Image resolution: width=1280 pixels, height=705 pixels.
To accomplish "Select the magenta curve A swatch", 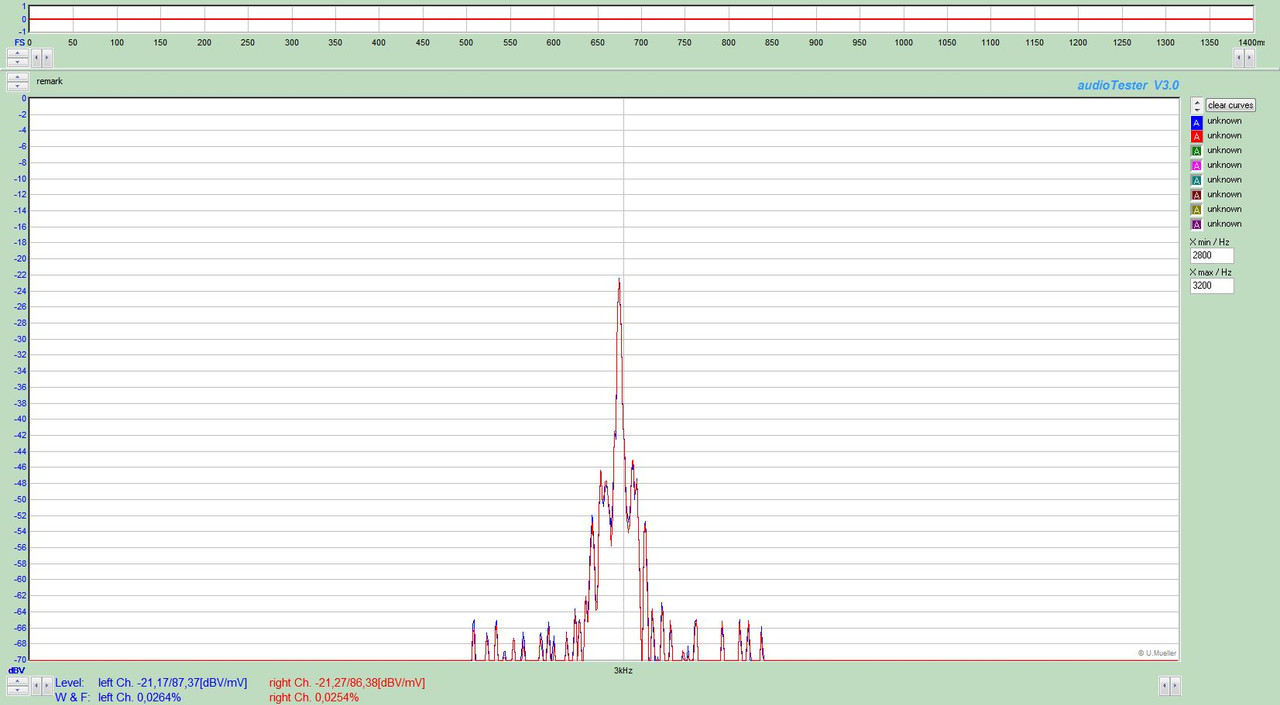I will (1196, 166).
